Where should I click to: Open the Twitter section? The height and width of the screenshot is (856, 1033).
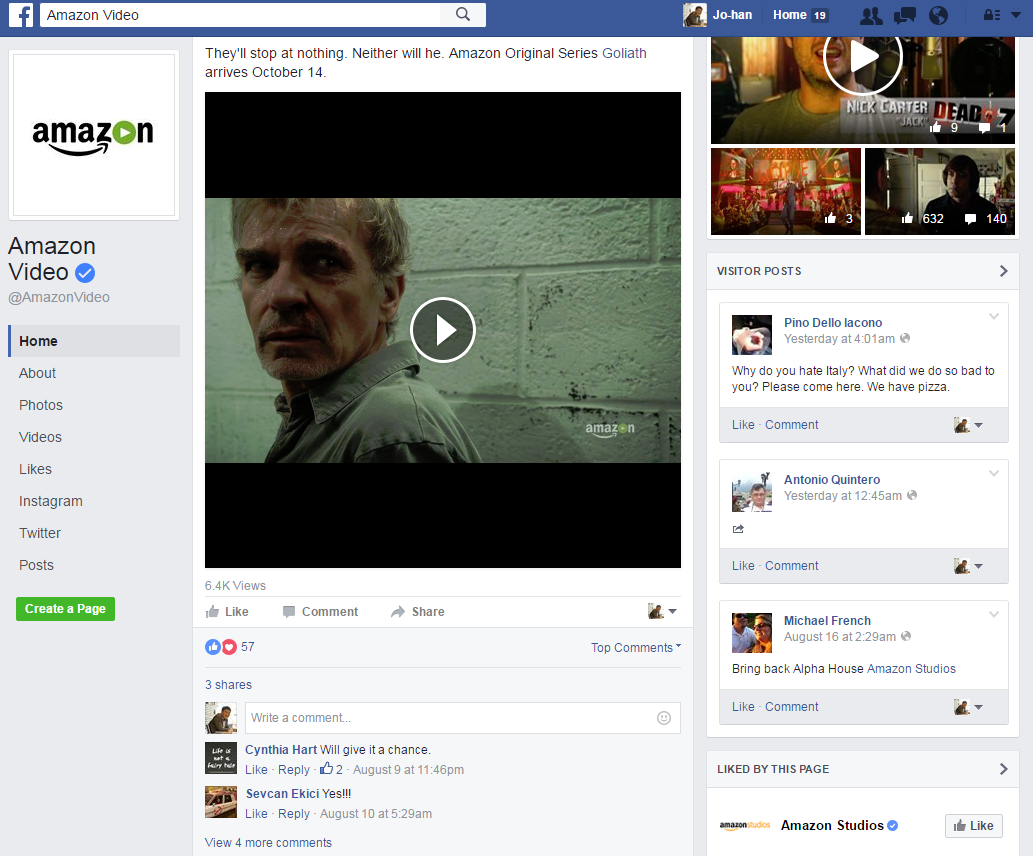[40, 533]
